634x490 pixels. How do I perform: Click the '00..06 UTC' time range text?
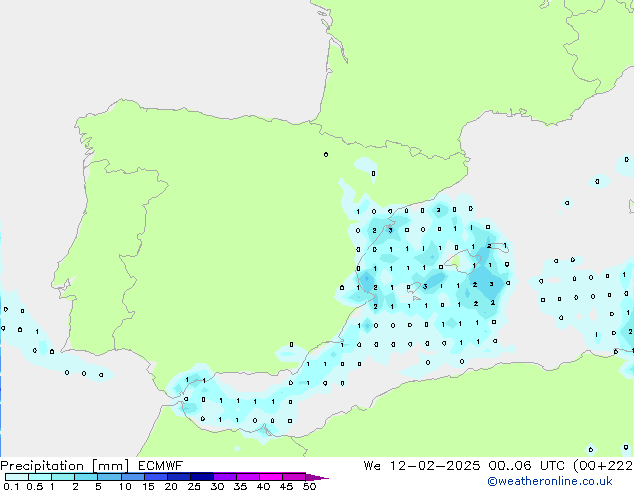pyautogui.click(x=526, y=466)
